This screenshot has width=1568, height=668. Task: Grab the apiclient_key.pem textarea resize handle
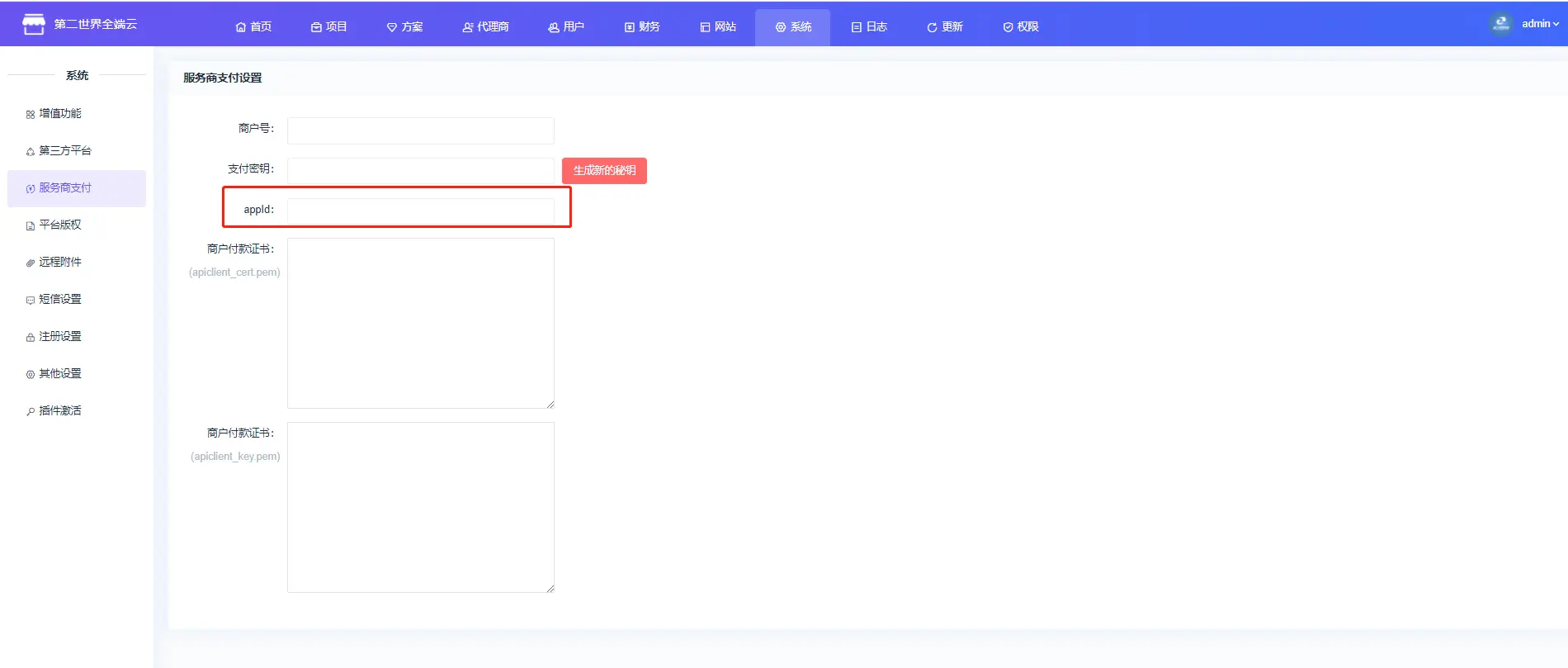tap(550, 588)
